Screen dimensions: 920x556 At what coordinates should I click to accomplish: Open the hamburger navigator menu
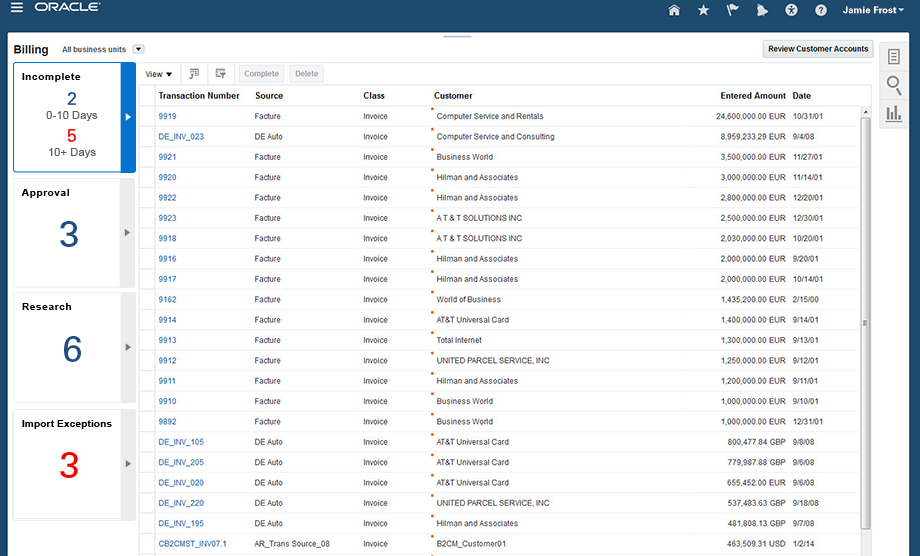click(x=17, y=9)
